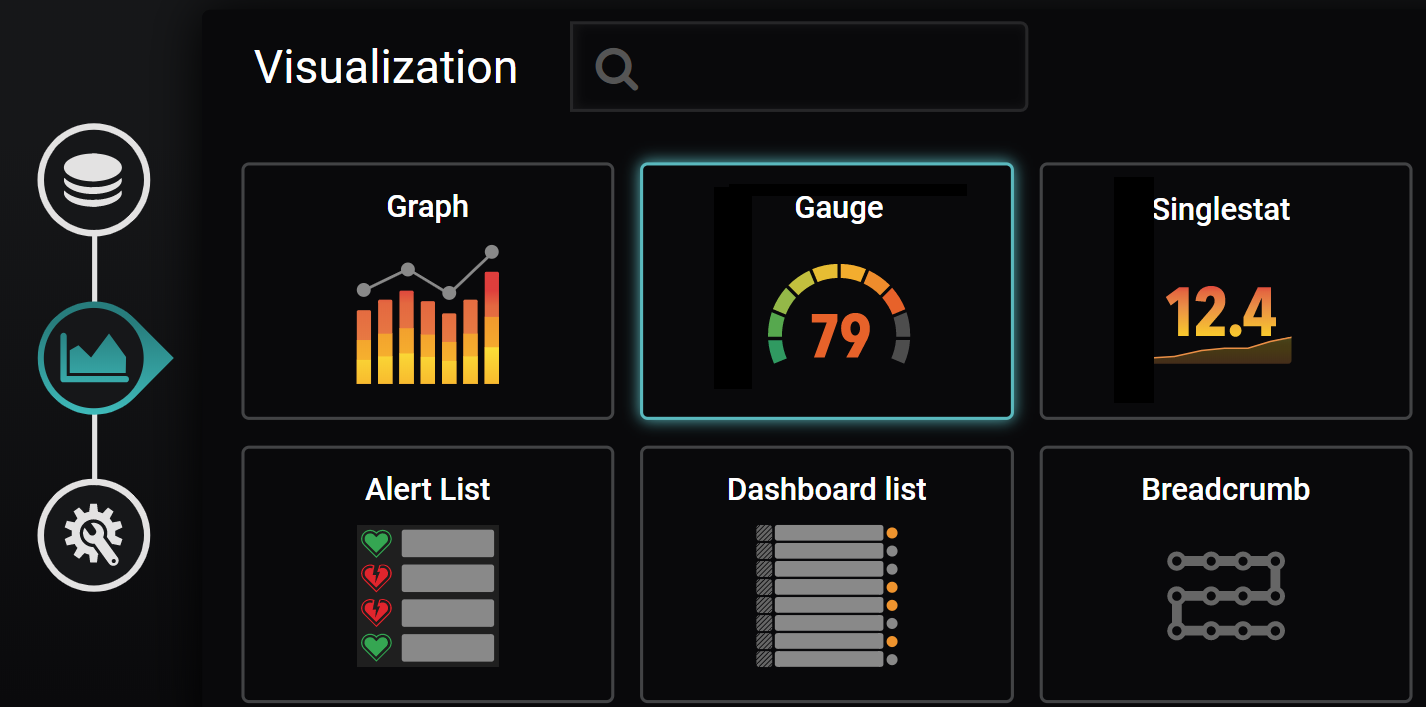Click the Visualization heading text
The width and height of the screenshot is (1426, 707).
[x=386, y=67]
